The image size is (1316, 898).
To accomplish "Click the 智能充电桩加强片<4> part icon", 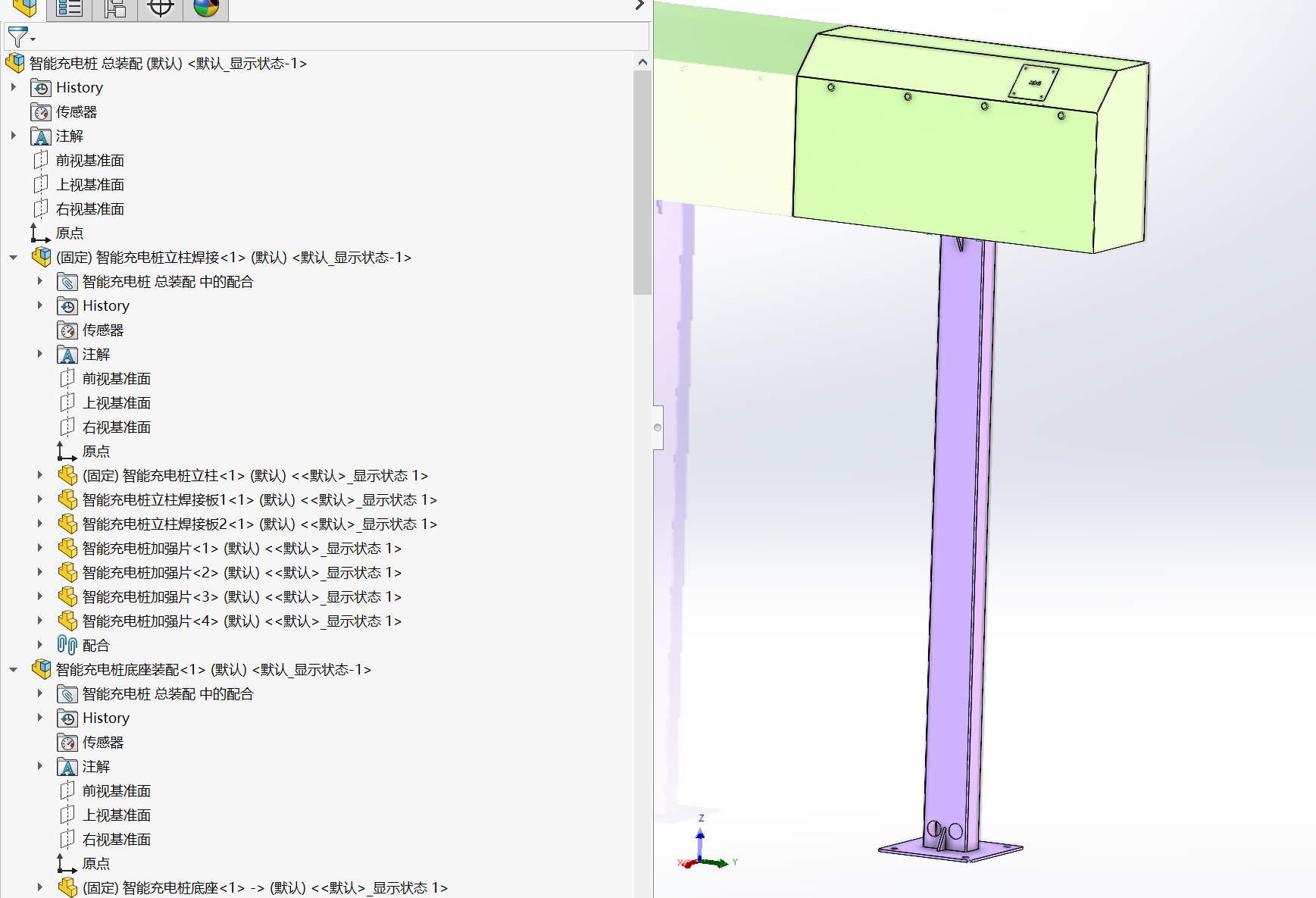I will click(67, 621).
